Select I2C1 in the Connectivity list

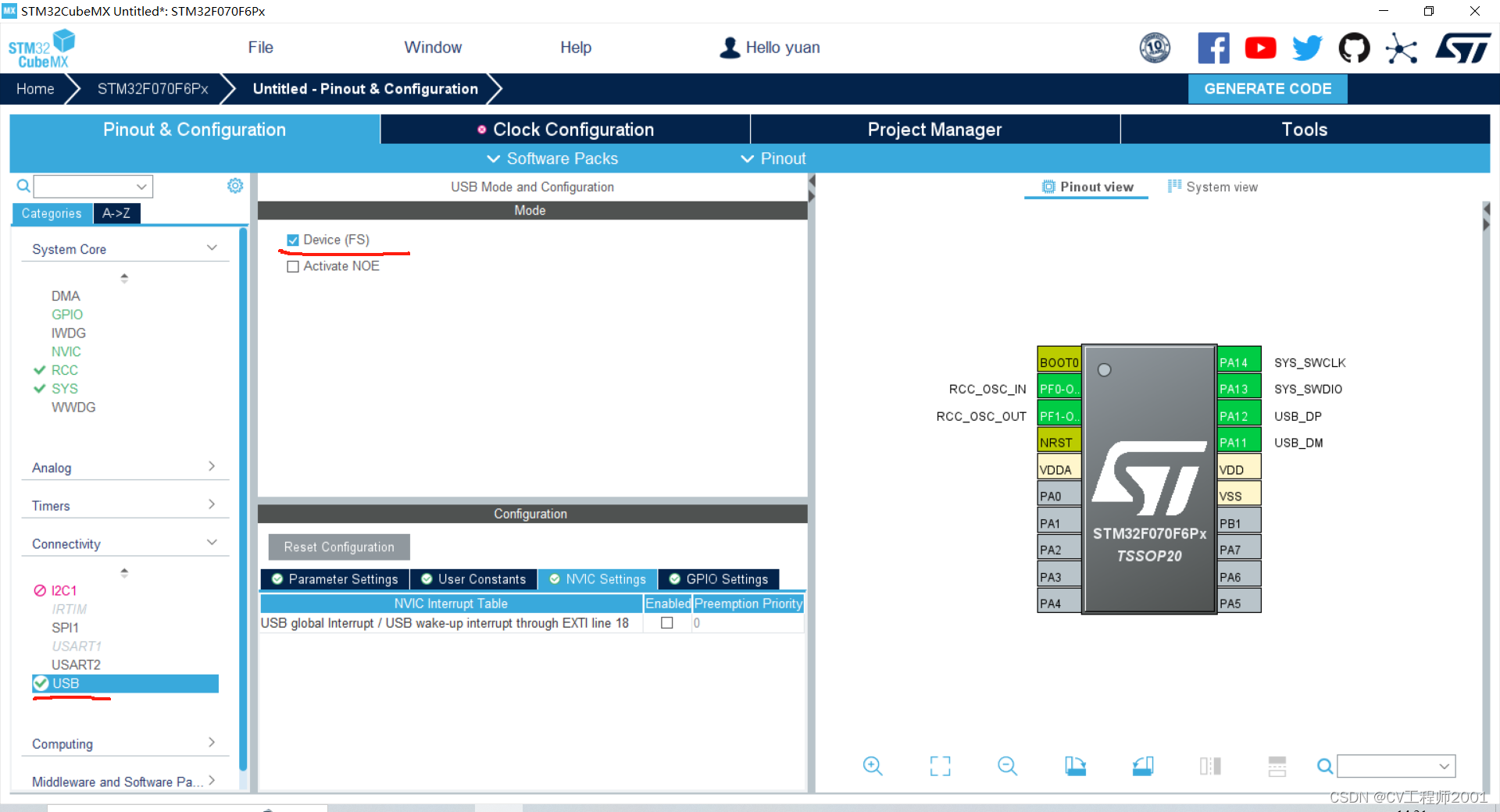click(x=64, y=591)
